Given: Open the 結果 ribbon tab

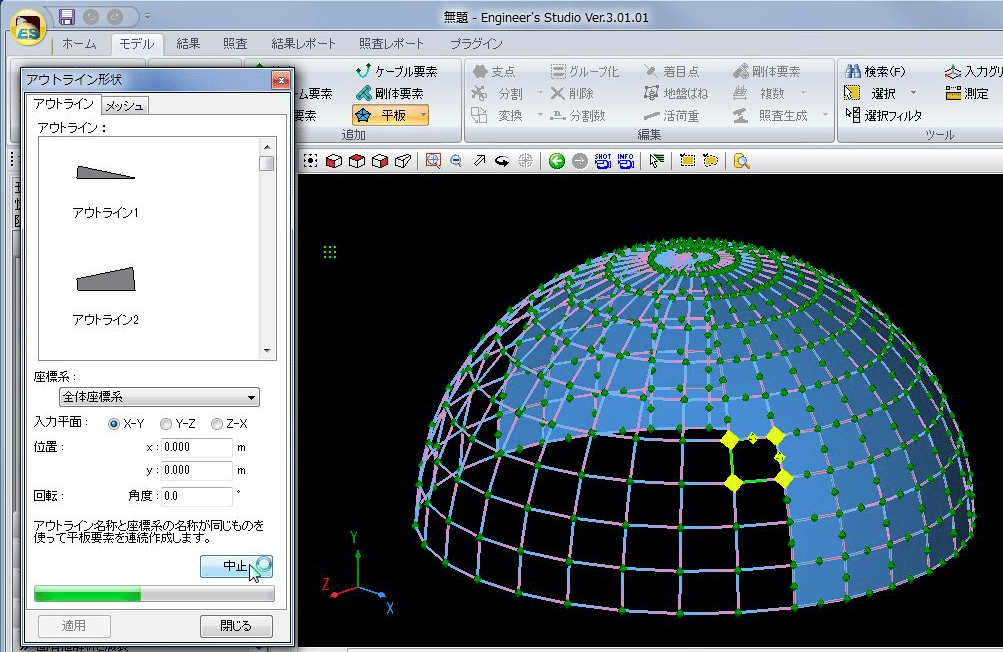Looking at the screenshot, I should pyautogui.click(x=188, y=44).
